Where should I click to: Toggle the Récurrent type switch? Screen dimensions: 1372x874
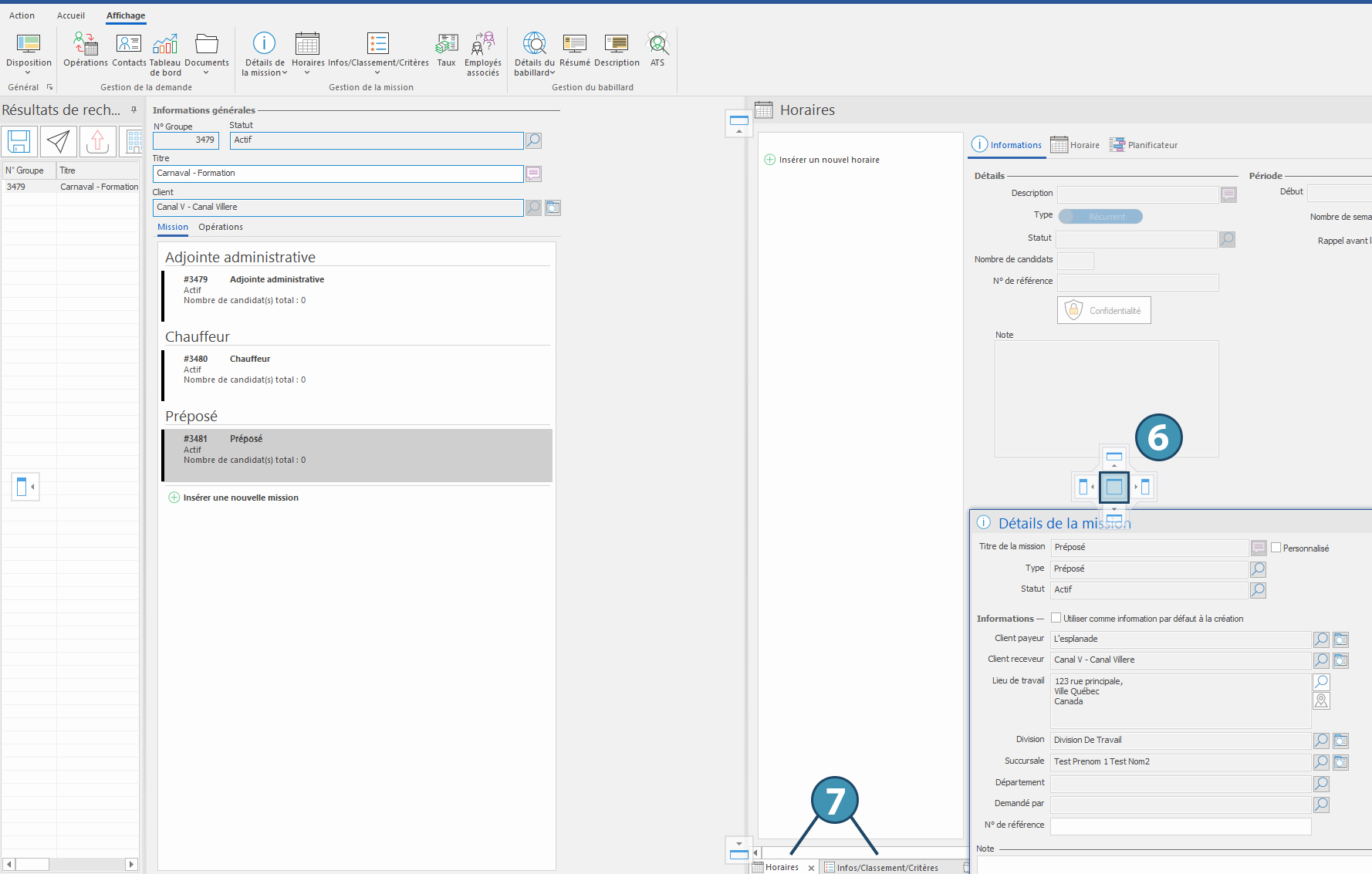pos(1100,217)
